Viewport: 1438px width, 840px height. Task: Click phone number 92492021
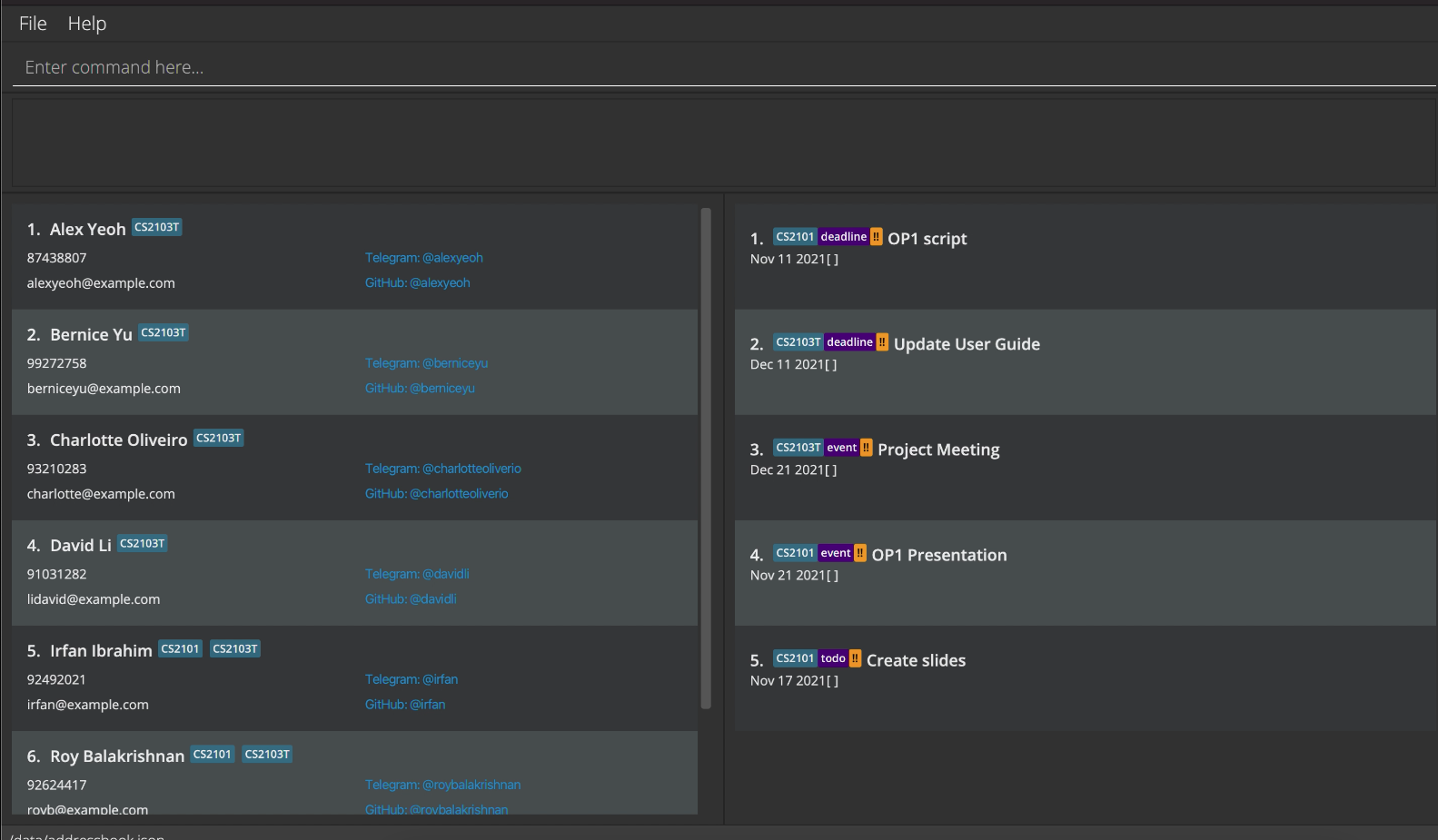pyautogui.click(x=56, y=679)
